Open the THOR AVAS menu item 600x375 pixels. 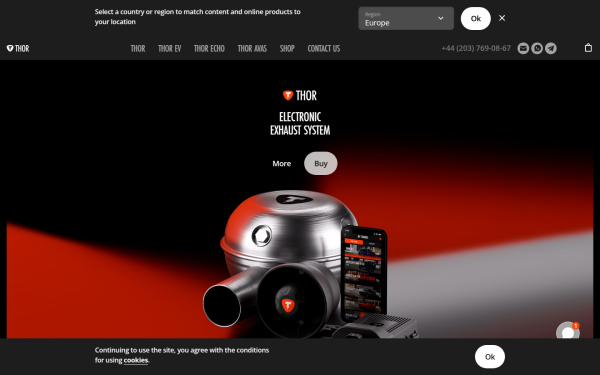coord(252,49)
